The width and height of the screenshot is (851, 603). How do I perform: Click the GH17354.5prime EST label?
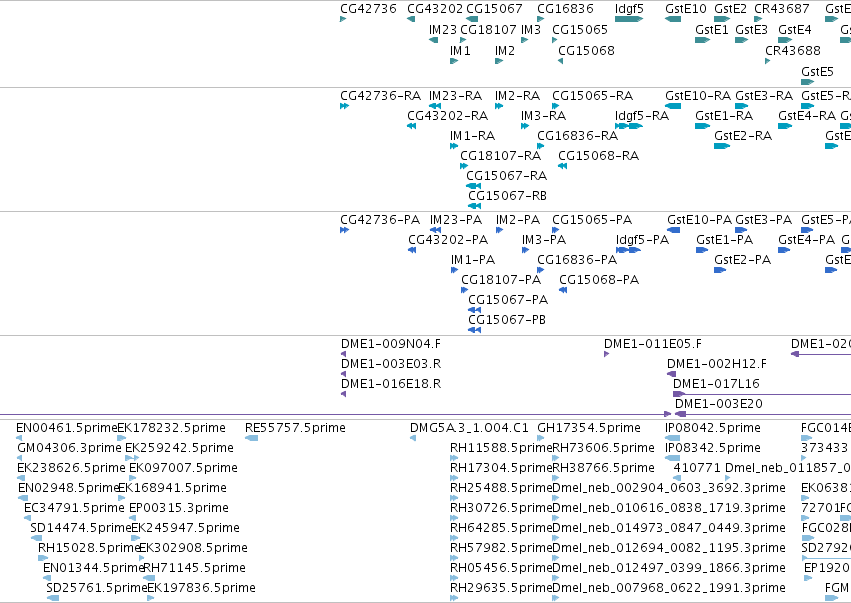[x=589, y=428]
